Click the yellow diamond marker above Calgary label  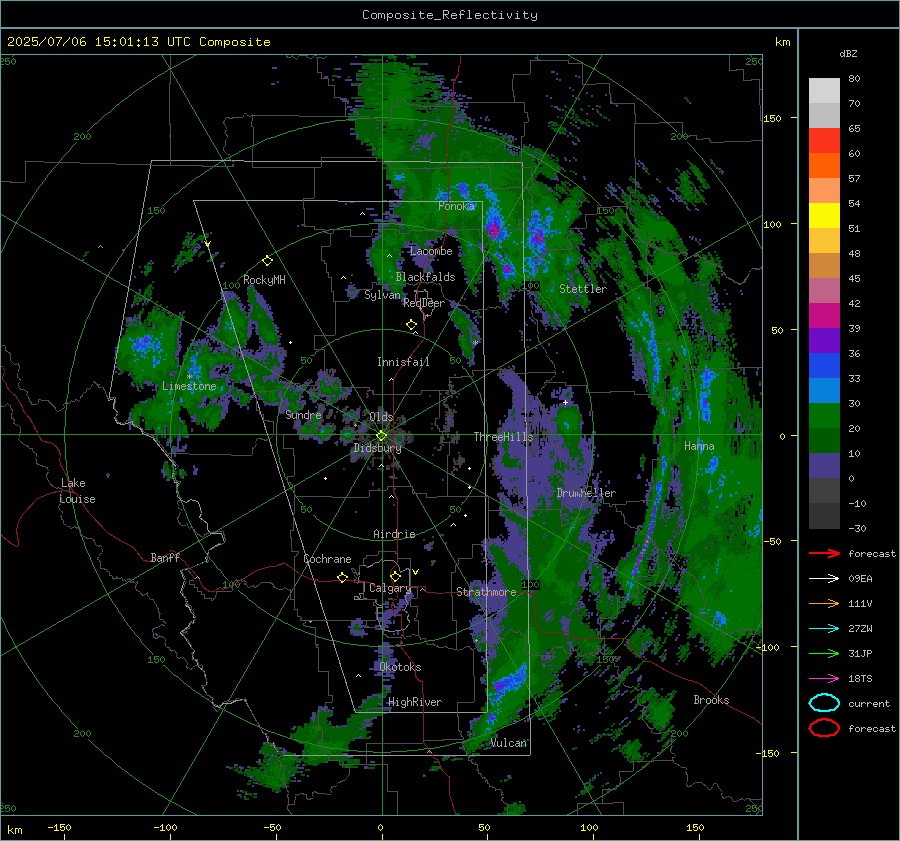click(x=395, y=576)
